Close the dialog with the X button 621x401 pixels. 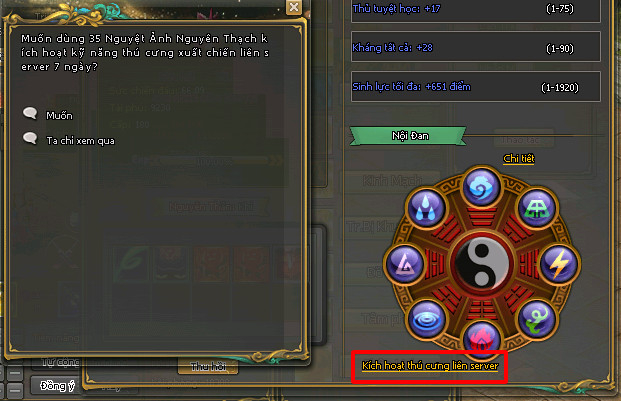tap(294, 7)
